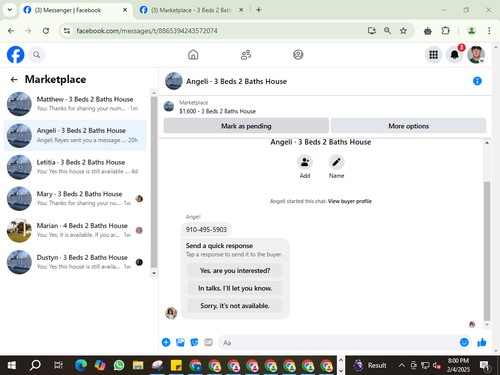Open Facebook home via logo
This screenshot has width=500, height=375.
coord(15,55)
